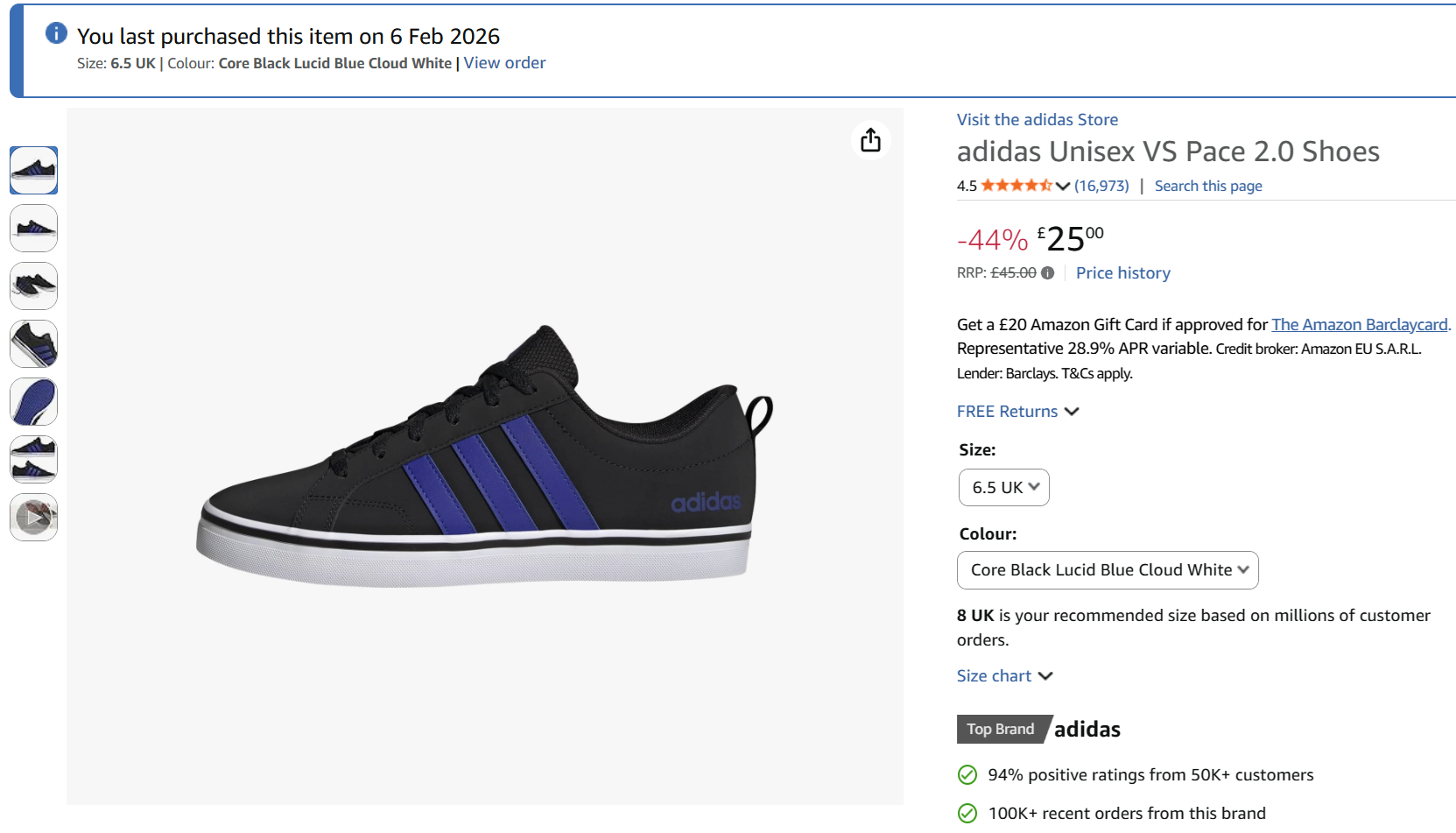Viewport: 1456px width, 833px height.
Task: Click the -44% discount text
Action: (993, 239)
